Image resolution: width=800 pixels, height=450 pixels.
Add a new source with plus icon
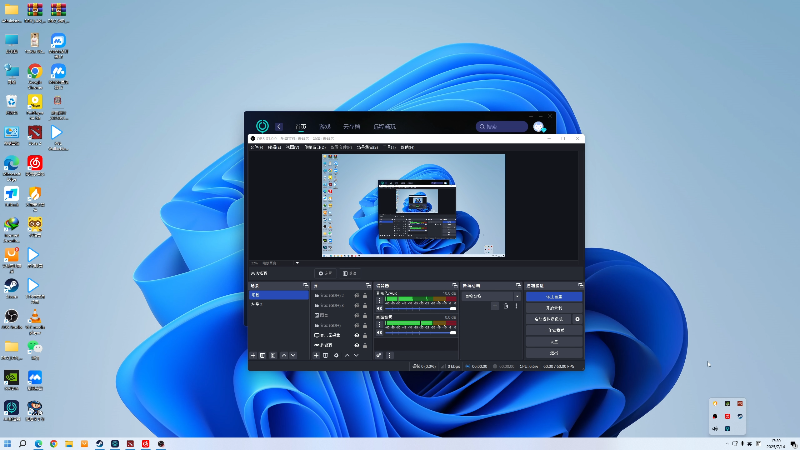click(x=316, y=356)
